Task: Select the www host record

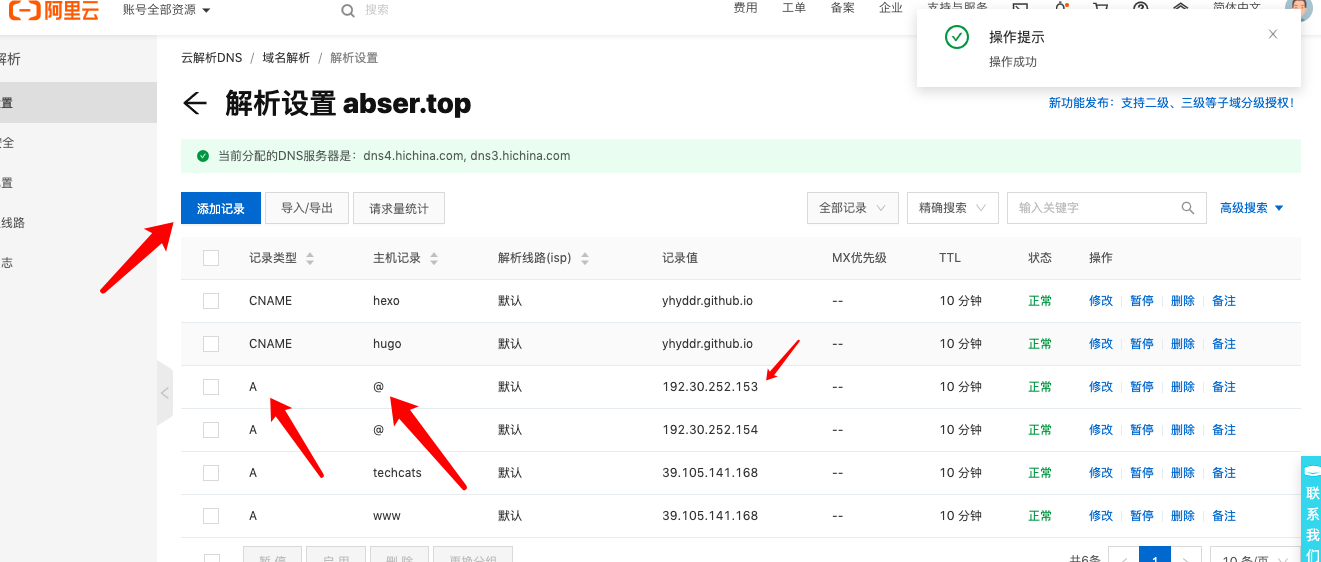Action: pyautogui.click(x=387, y=516)
